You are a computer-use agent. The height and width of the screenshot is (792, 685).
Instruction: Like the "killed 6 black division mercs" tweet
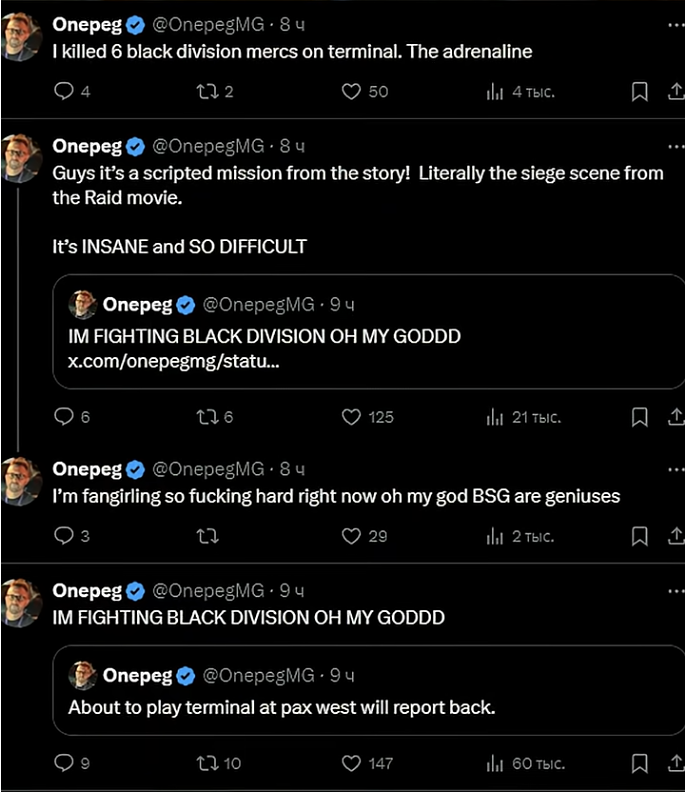tap(351, 92)
